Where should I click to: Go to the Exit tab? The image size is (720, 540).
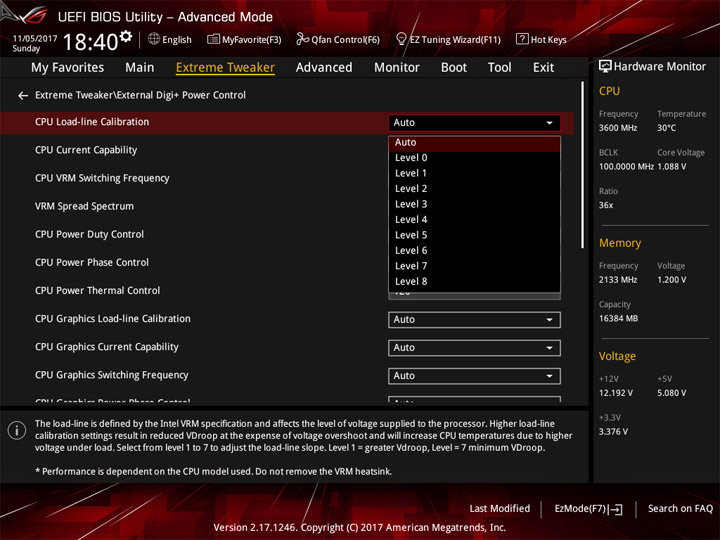(543, 68)
